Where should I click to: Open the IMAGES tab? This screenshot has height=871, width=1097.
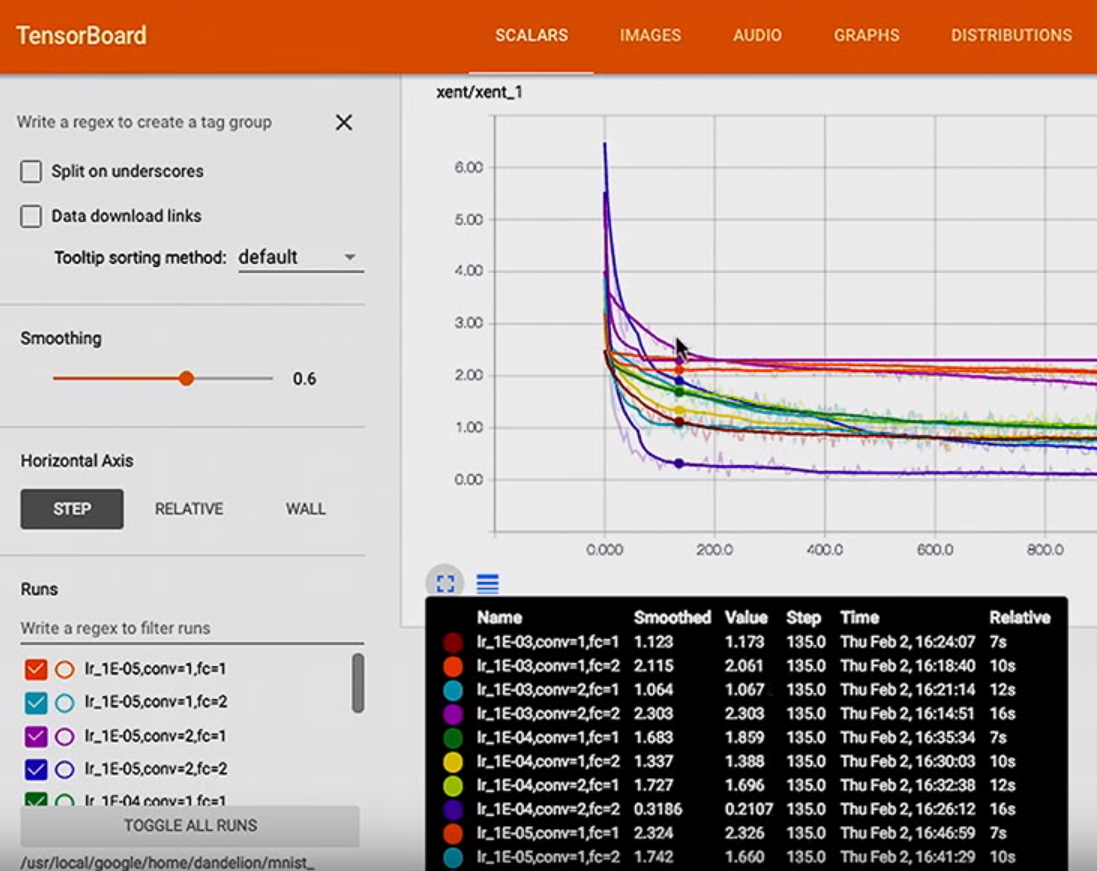(650, 36)
